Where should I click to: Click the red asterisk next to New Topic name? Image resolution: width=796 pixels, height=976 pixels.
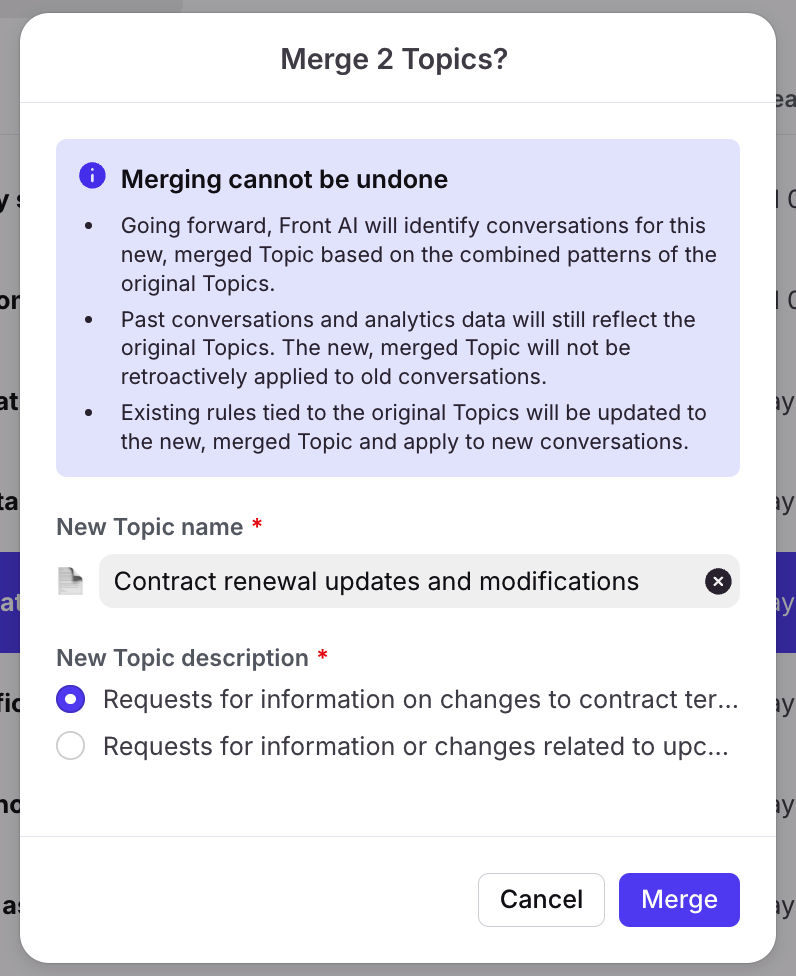(256, 525)
